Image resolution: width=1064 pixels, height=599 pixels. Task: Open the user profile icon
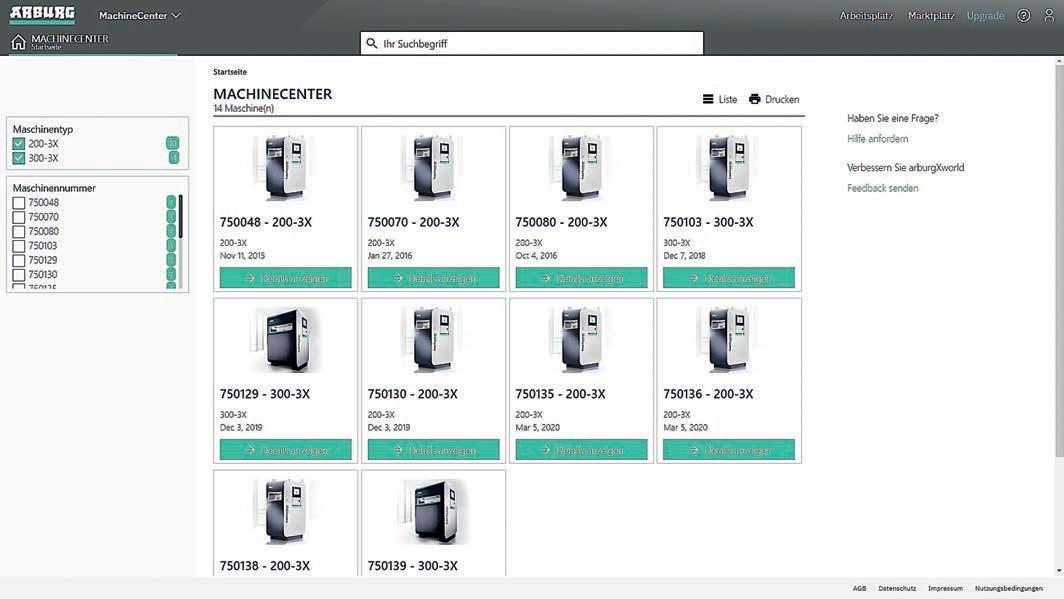[x=1049, y=16]
